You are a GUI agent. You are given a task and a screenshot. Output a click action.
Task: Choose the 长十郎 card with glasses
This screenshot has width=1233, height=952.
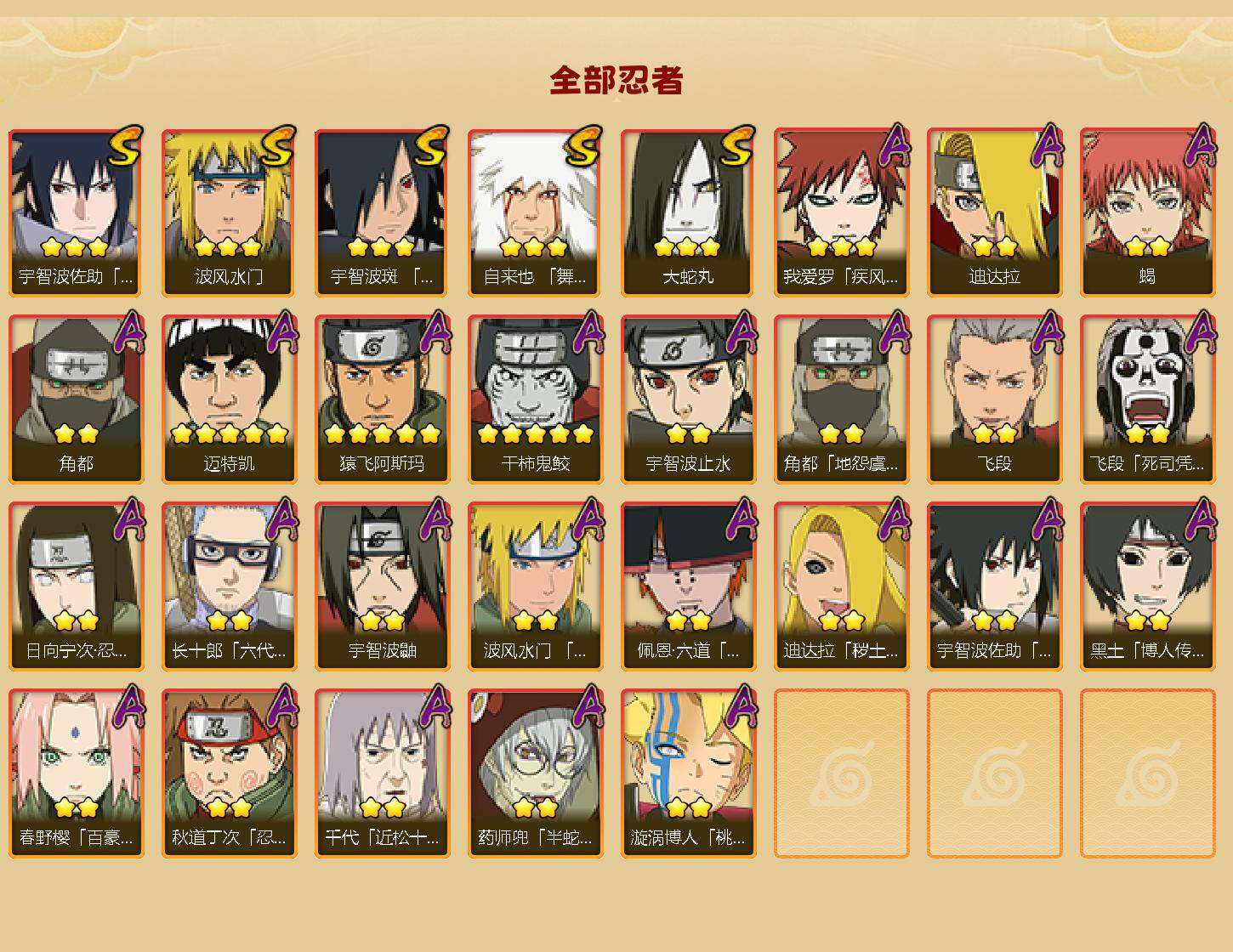tap(229, 586)
